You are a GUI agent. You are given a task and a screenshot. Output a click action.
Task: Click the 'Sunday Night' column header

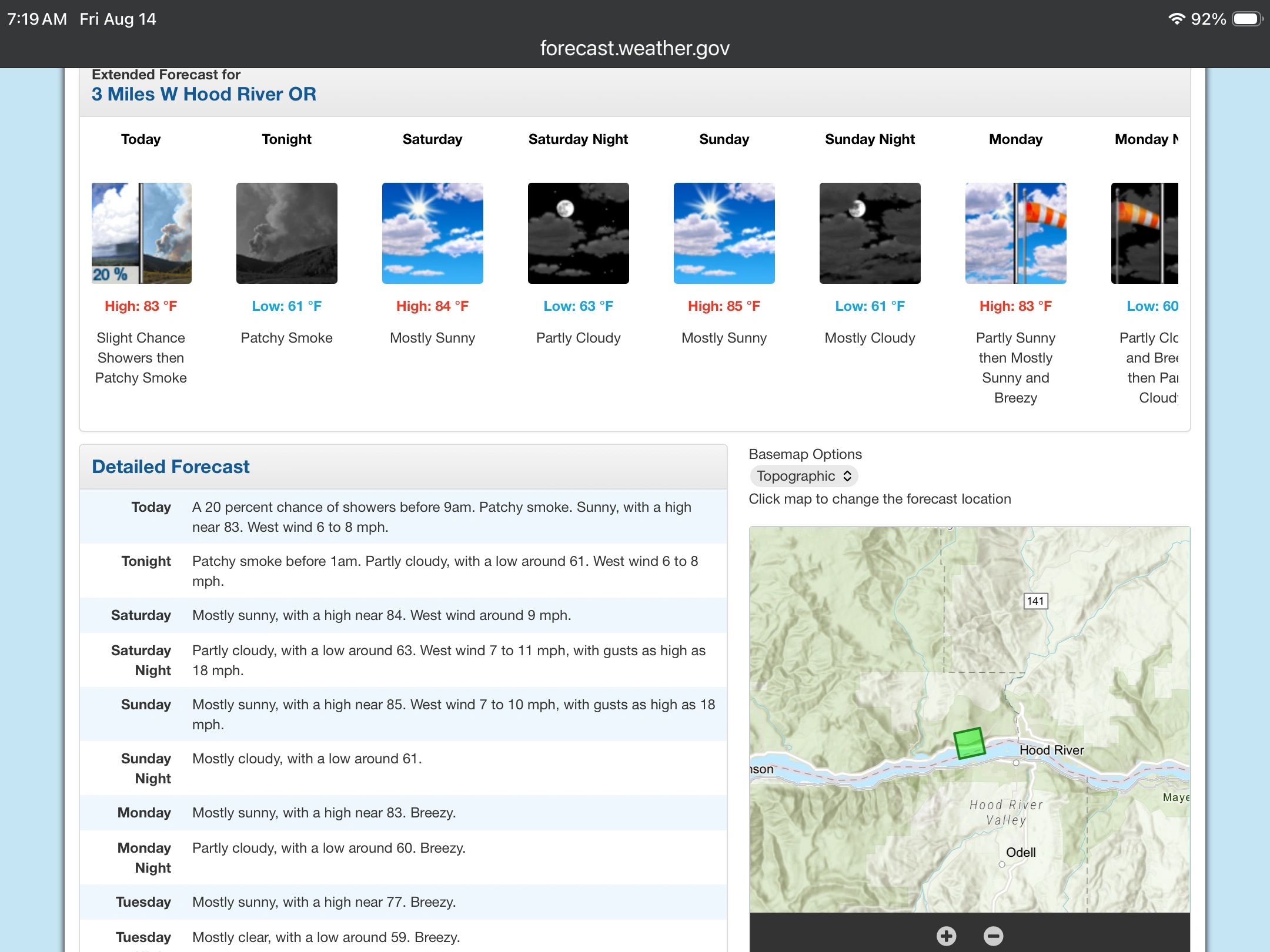(x=870, y=139)
